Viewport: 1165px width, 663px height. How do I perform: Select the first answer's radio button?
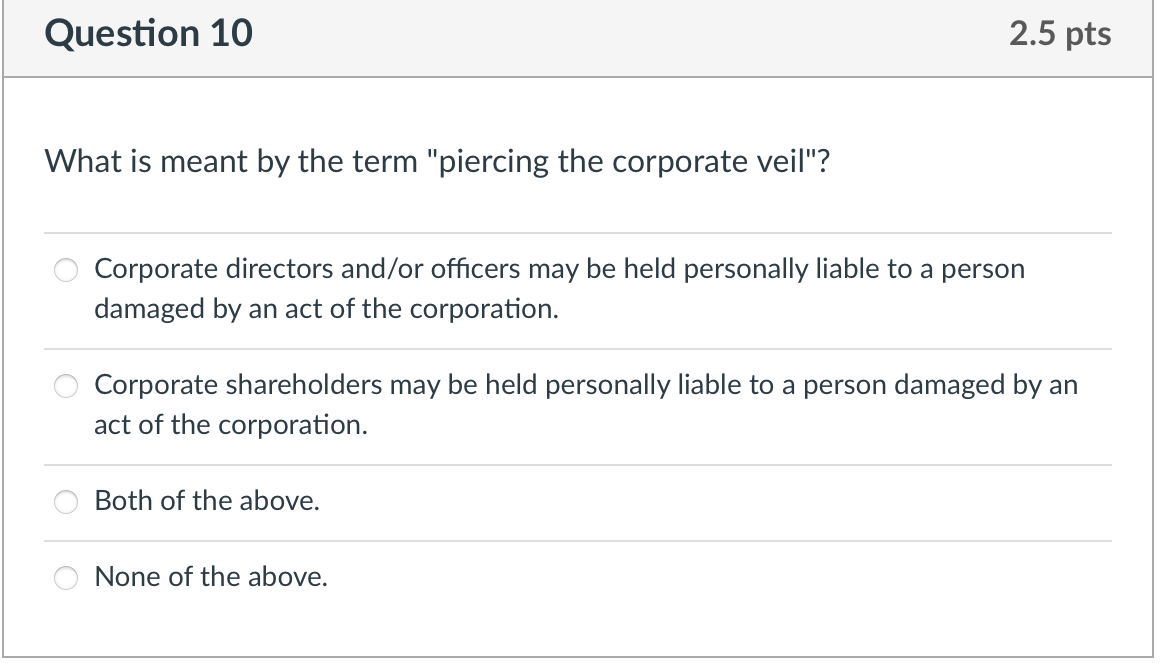click(x=65, y=269)
